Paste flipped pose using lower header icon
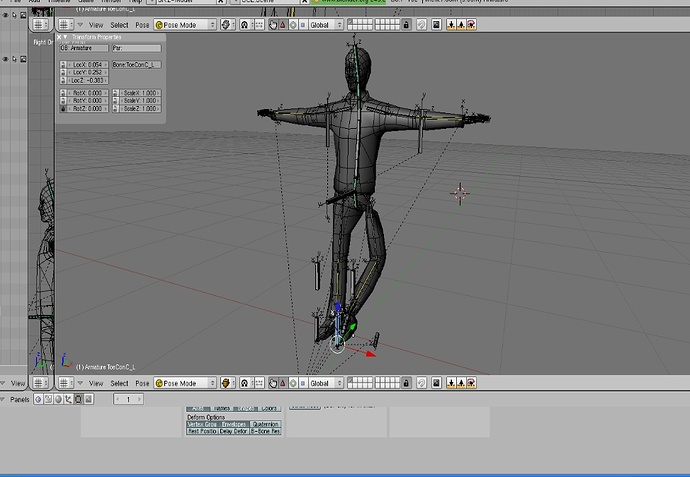The image size is (690, 477). click(x=471, y=383)
